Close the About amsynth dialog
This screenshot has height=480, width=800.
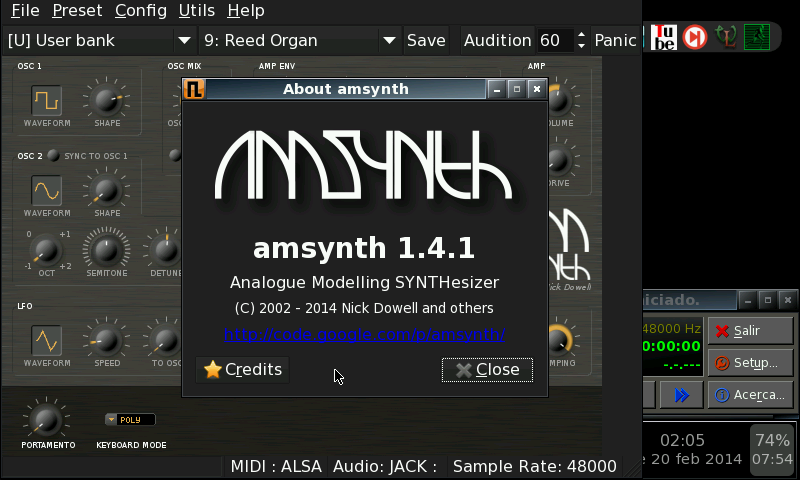click(487, 370)
